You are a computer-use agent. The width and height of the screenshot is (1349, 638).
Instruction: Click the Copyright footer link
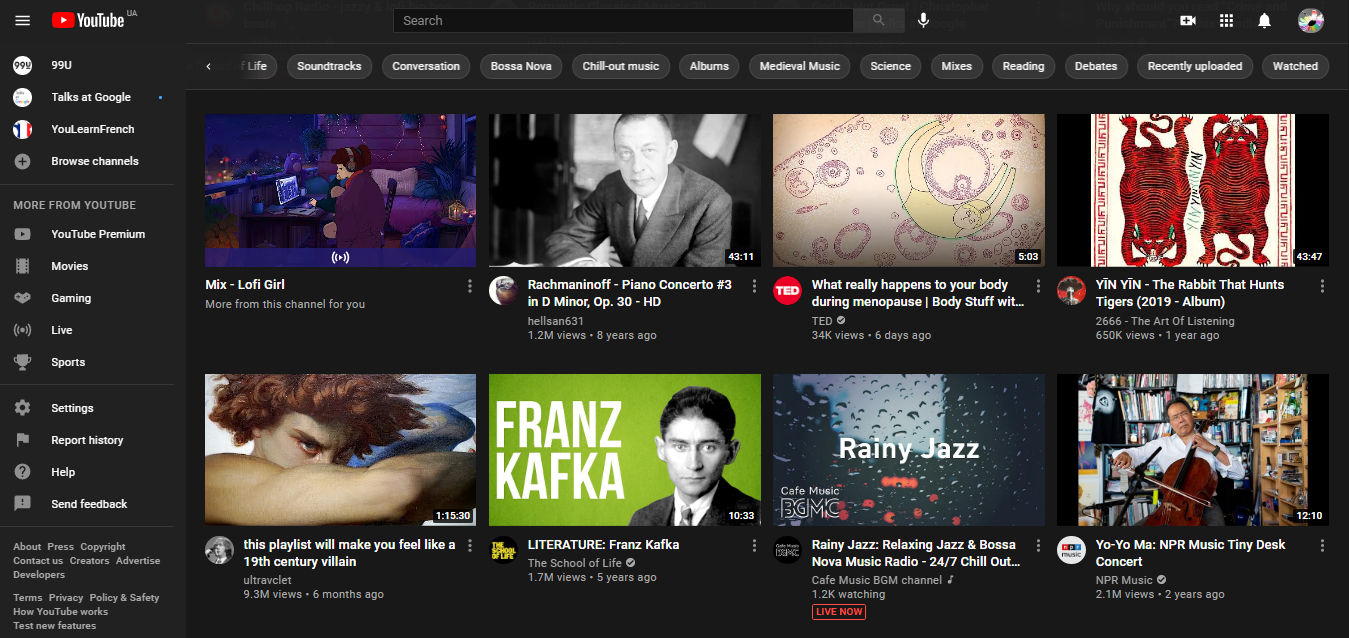[103, 547]
